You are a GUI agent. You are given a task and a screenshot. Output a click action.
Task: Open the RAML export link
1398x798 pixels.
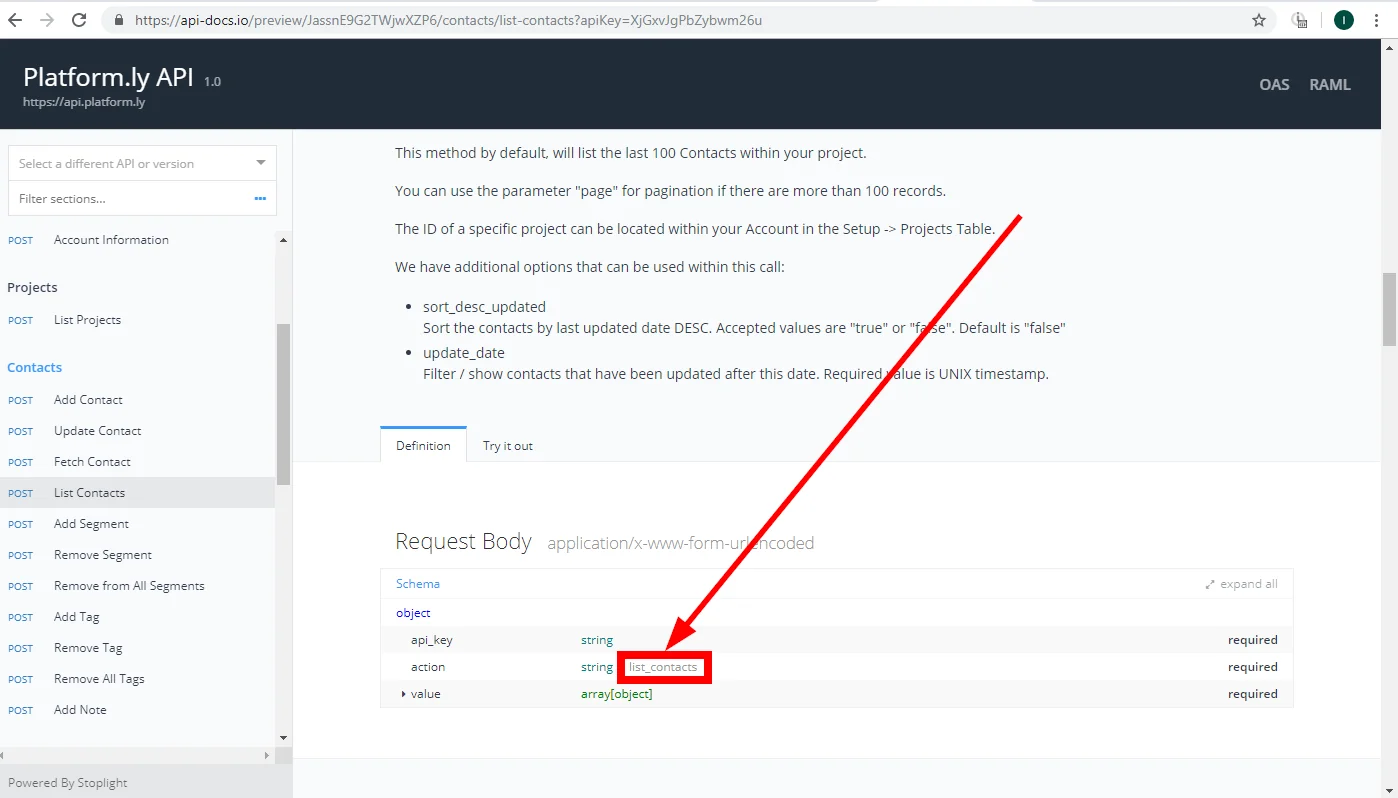click(1330, 85)
